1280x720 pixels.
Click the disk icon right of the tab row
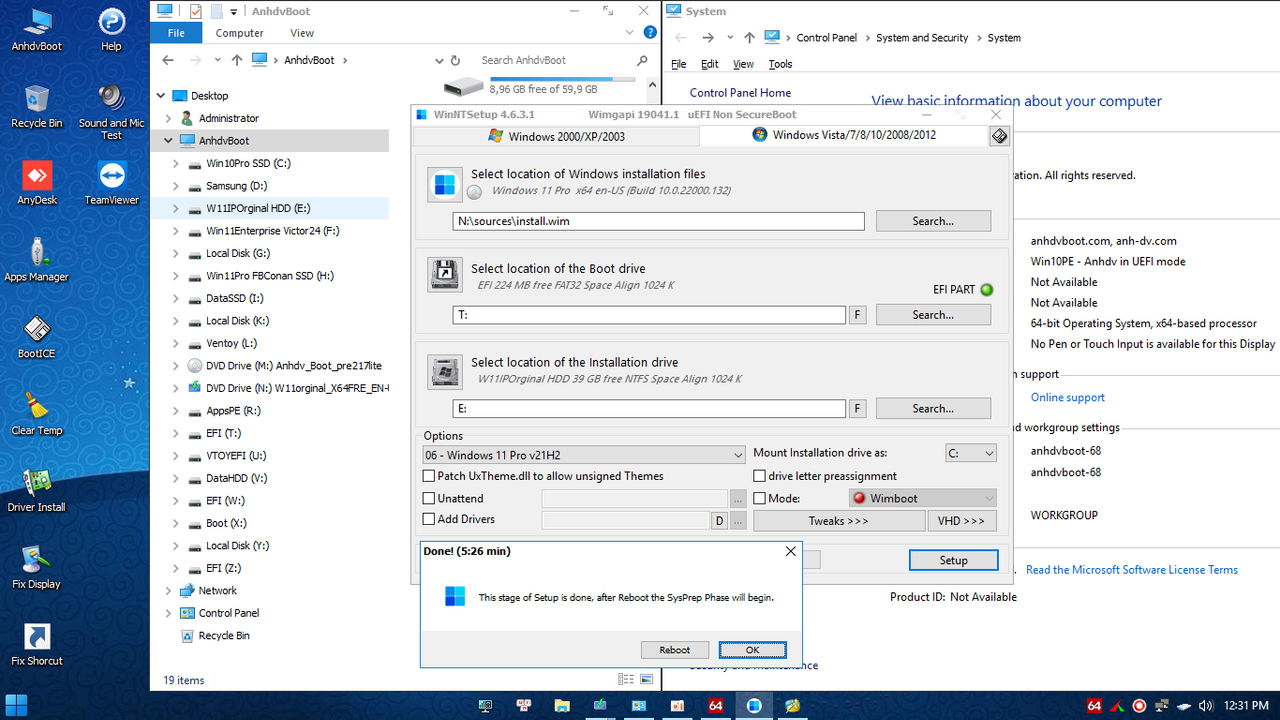coord(998,135)
